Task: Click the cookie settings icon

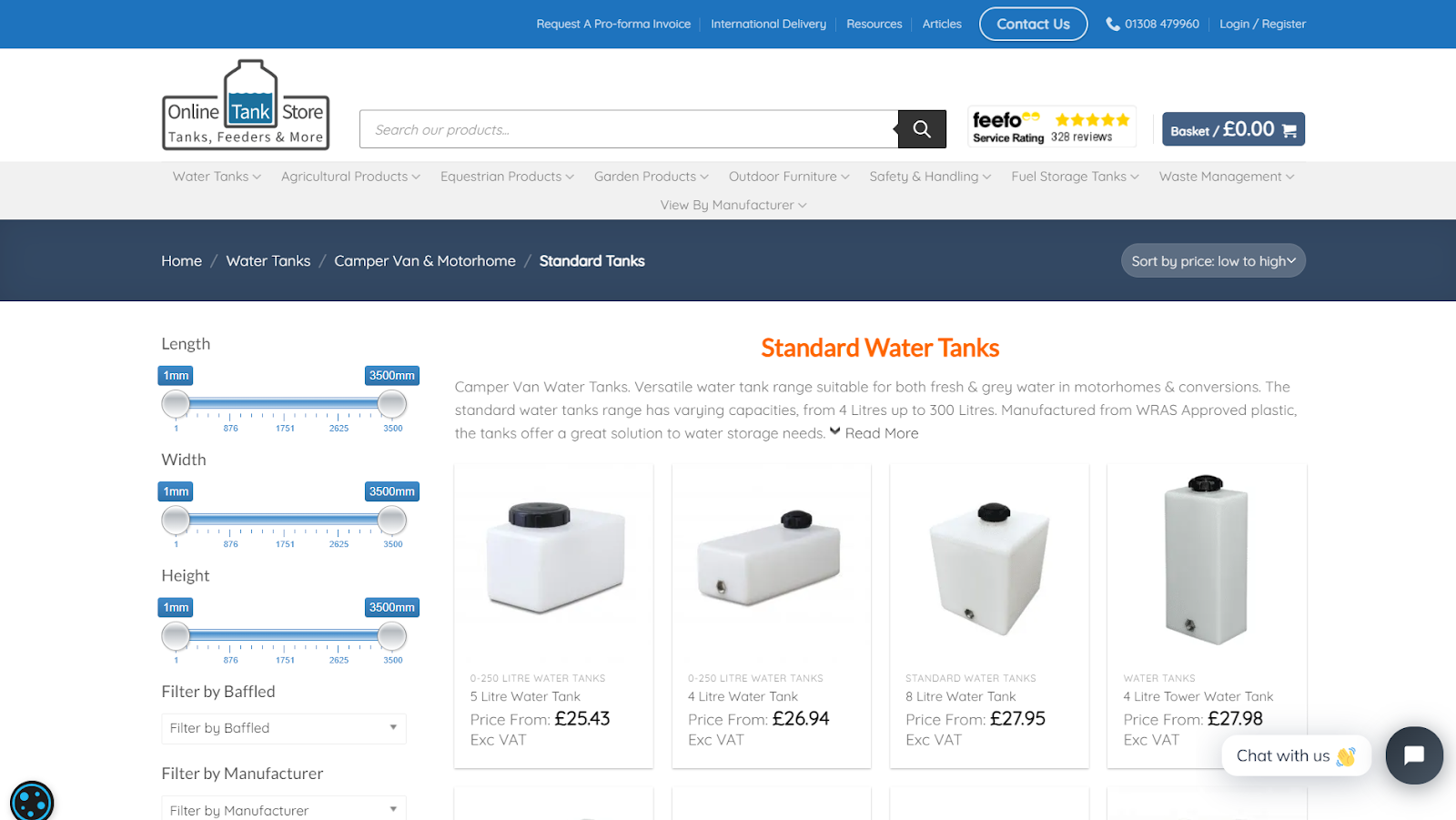Action: click(x=32, y=803)
